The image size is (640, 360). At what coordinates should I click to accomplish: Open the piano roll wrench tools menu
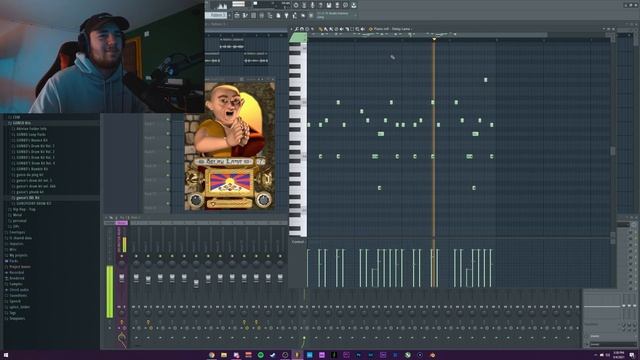click(297, 29)
